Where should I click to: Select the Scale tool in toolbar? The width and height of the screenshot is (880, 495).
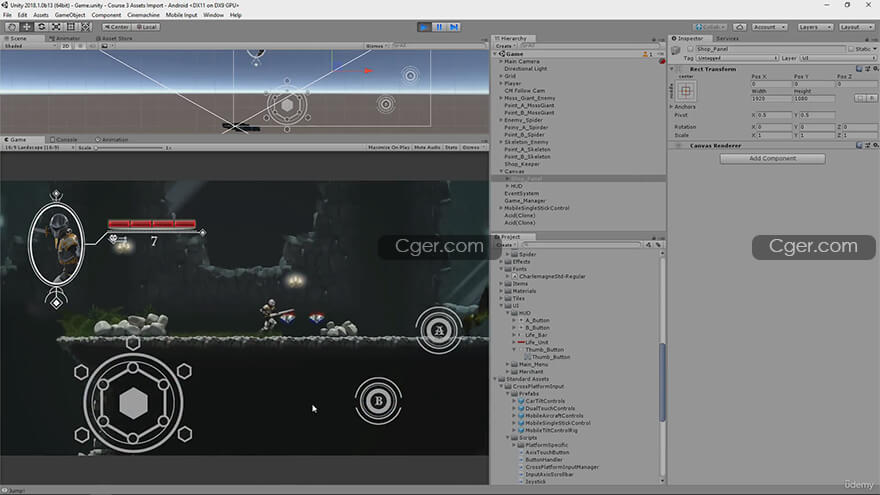57,27
